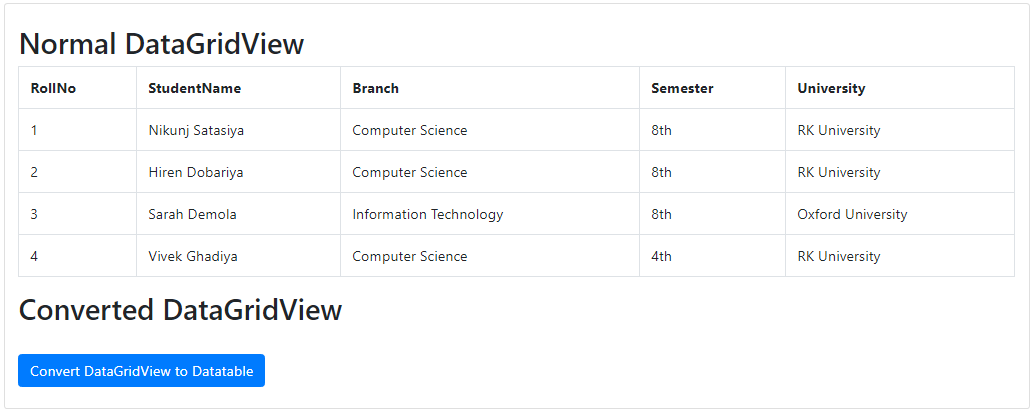Select the Nikunj Satasiya name cell
This screenshot has height=412, width=1033.
(x=196, y=130)
